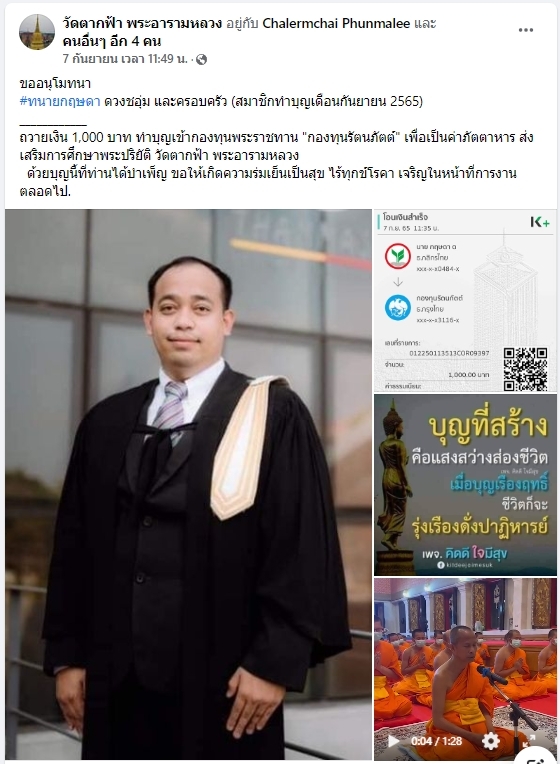This screenshot has height=764, width=560.
Task: Click the QR code on the transfer slip
Action: point(525,369)
